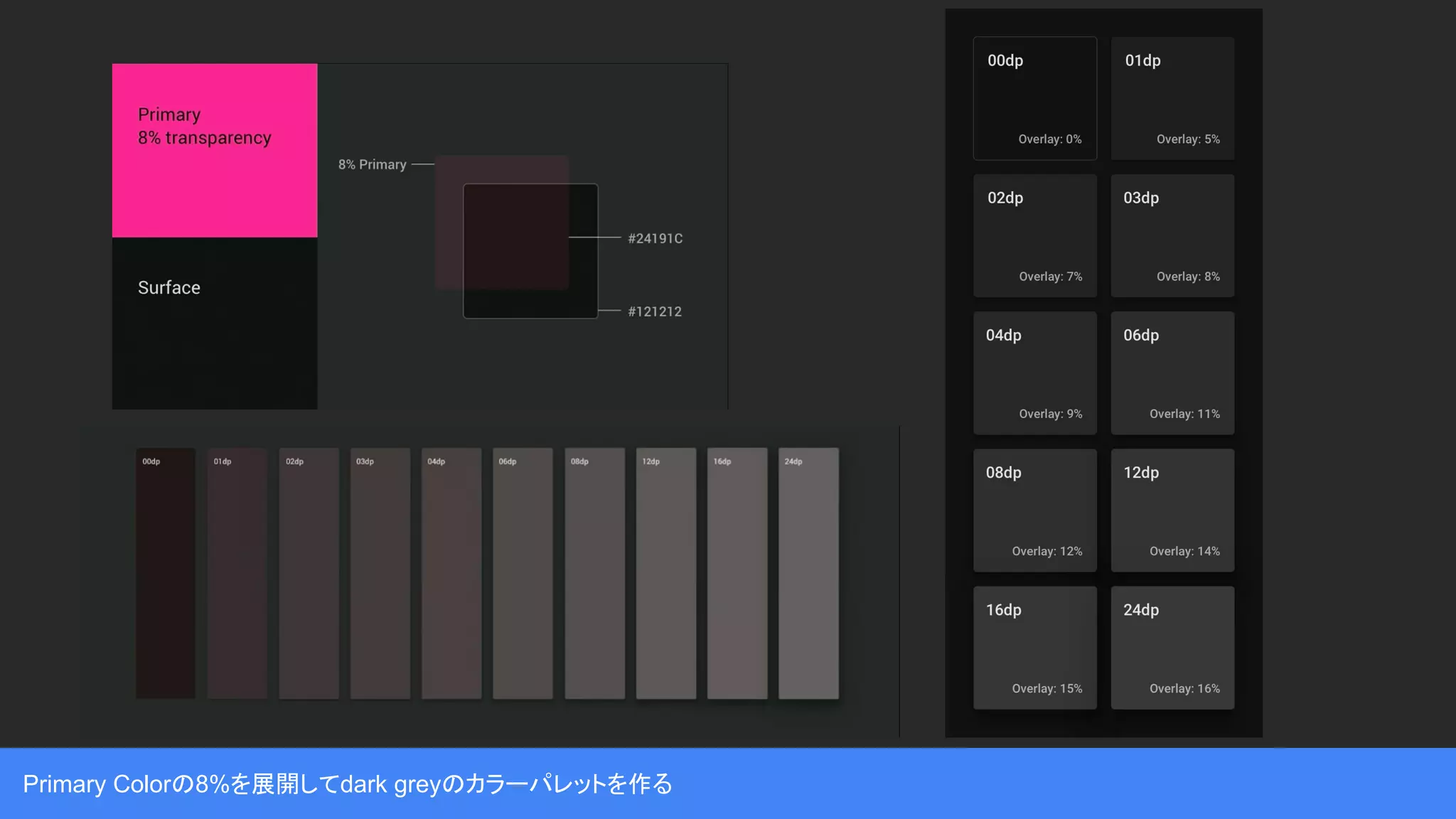Viewport: 1456px width, 819px height.
Task: Select the 06dp bar in the elevation palette
Action: point(523,573)
